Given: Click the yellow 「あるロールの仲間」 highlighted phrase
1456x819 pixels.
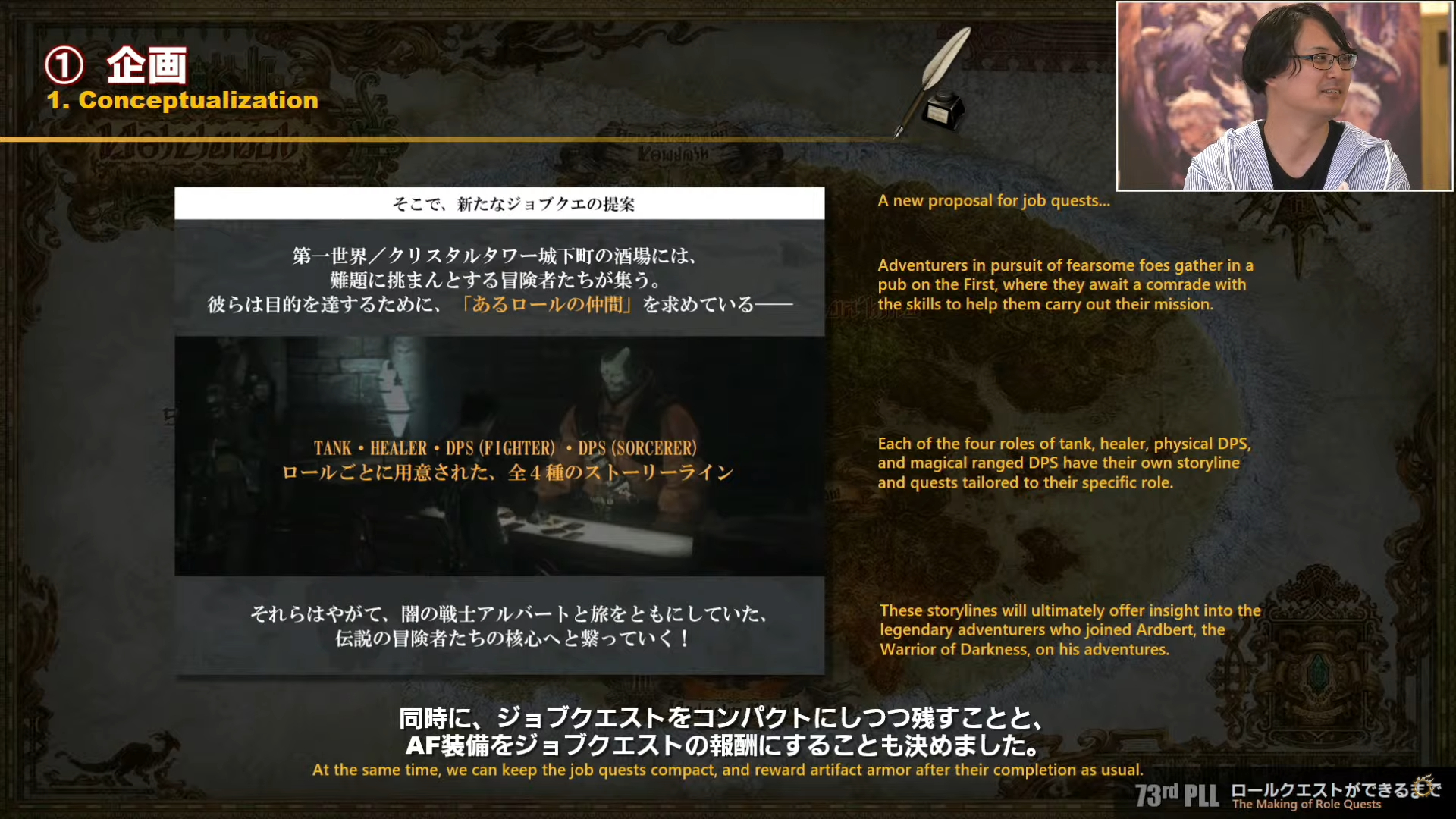Looking at the screenshot, I should click(547, 304).
